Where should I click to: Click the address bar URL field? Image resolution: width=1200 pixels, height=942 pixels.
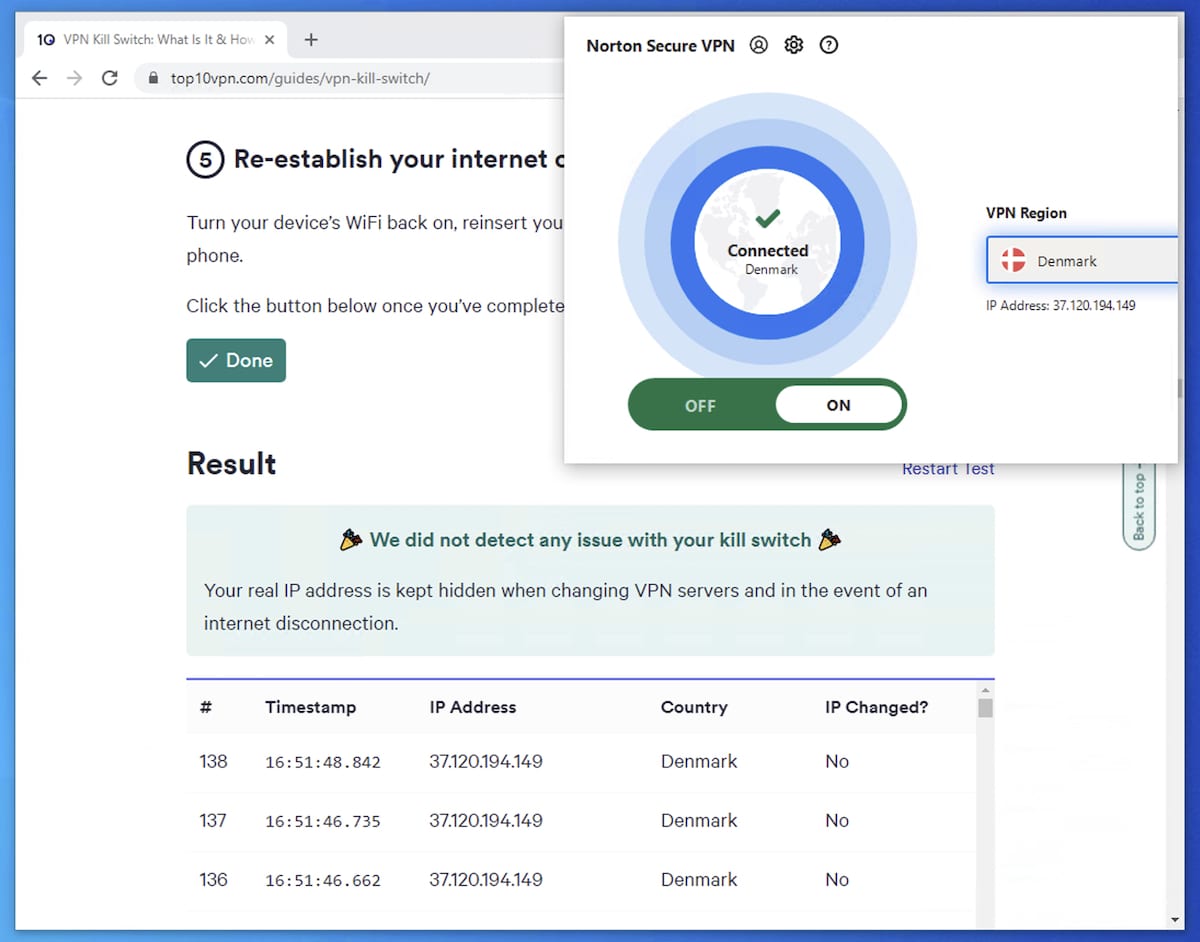(x=300, y=77)
